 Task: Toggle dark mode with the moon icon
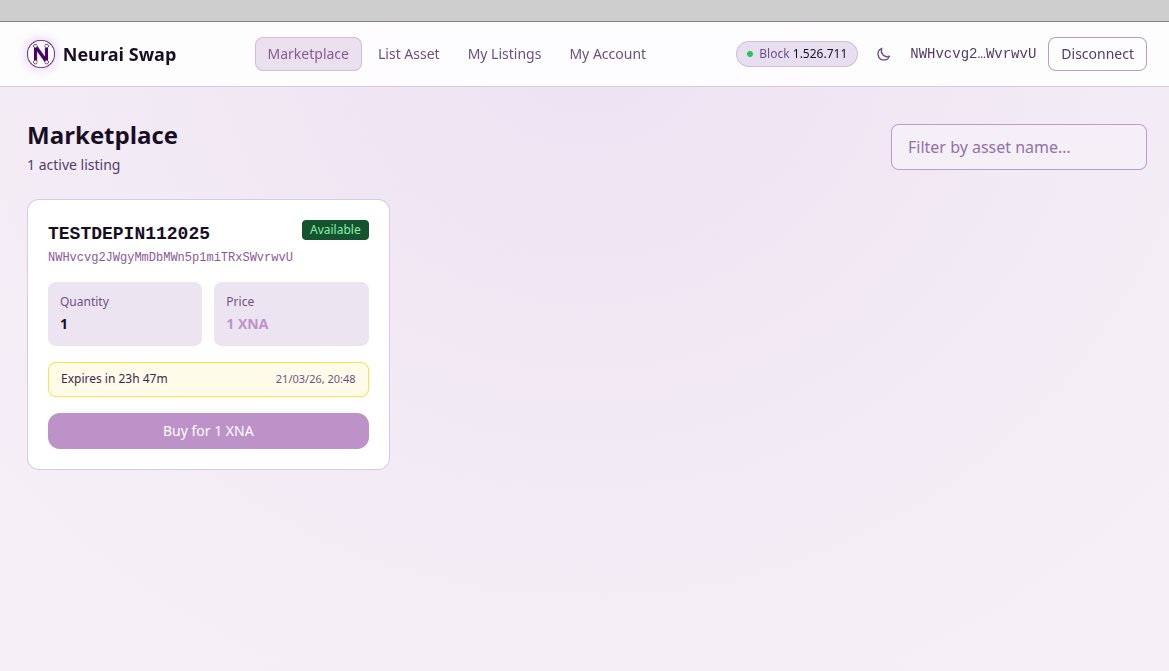click(883, 54)
